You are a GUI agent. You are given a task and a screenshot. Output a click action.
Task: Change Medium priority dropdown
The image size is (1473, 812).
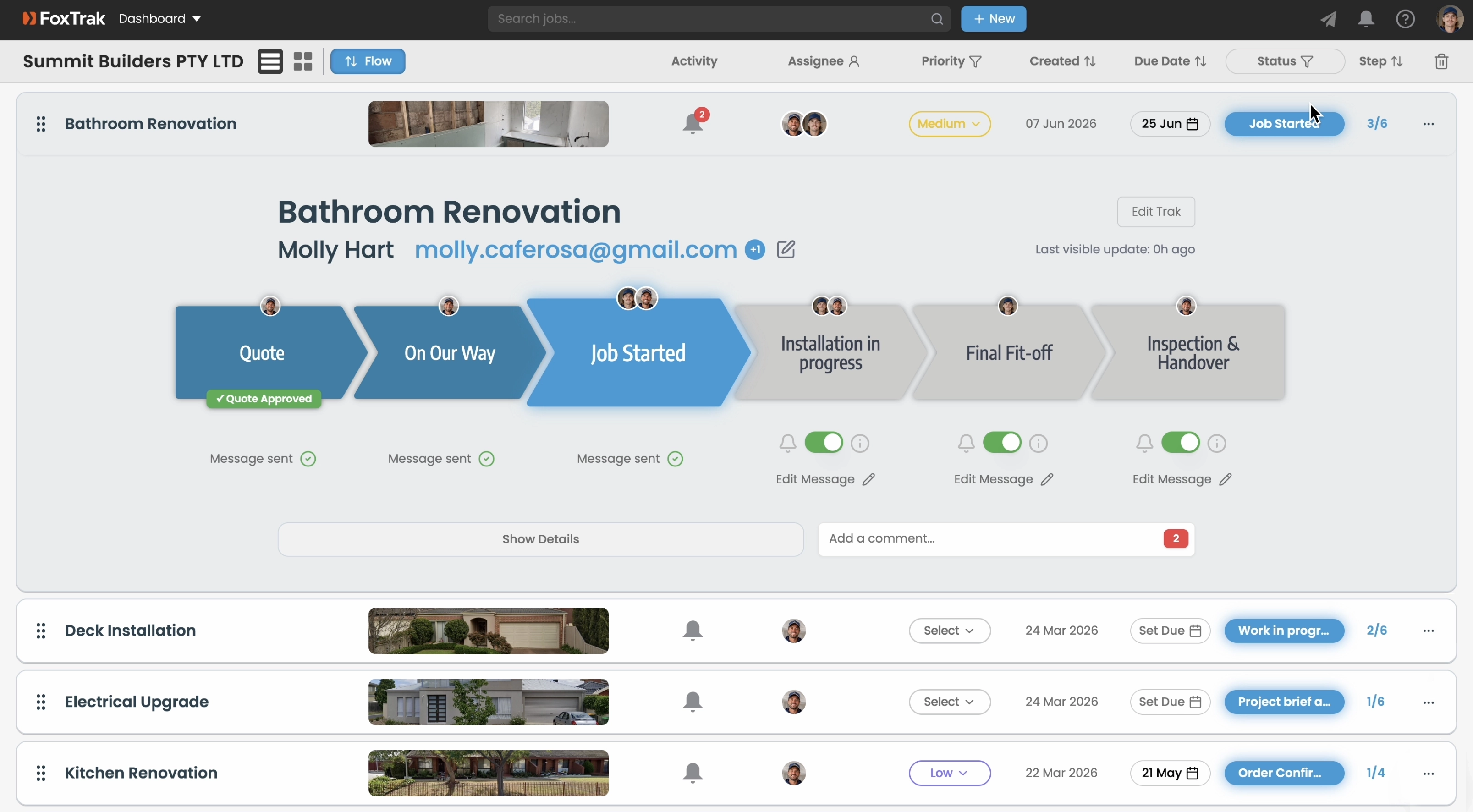(949, 124)
